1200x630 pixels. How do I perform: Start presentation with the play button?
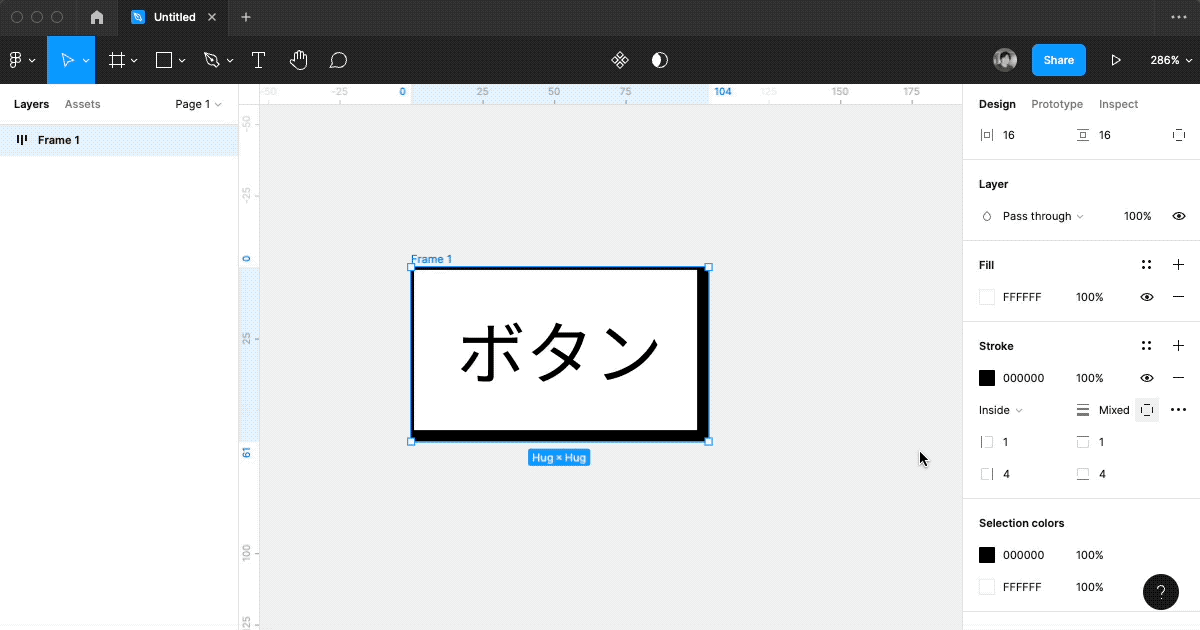(1116, 59)
